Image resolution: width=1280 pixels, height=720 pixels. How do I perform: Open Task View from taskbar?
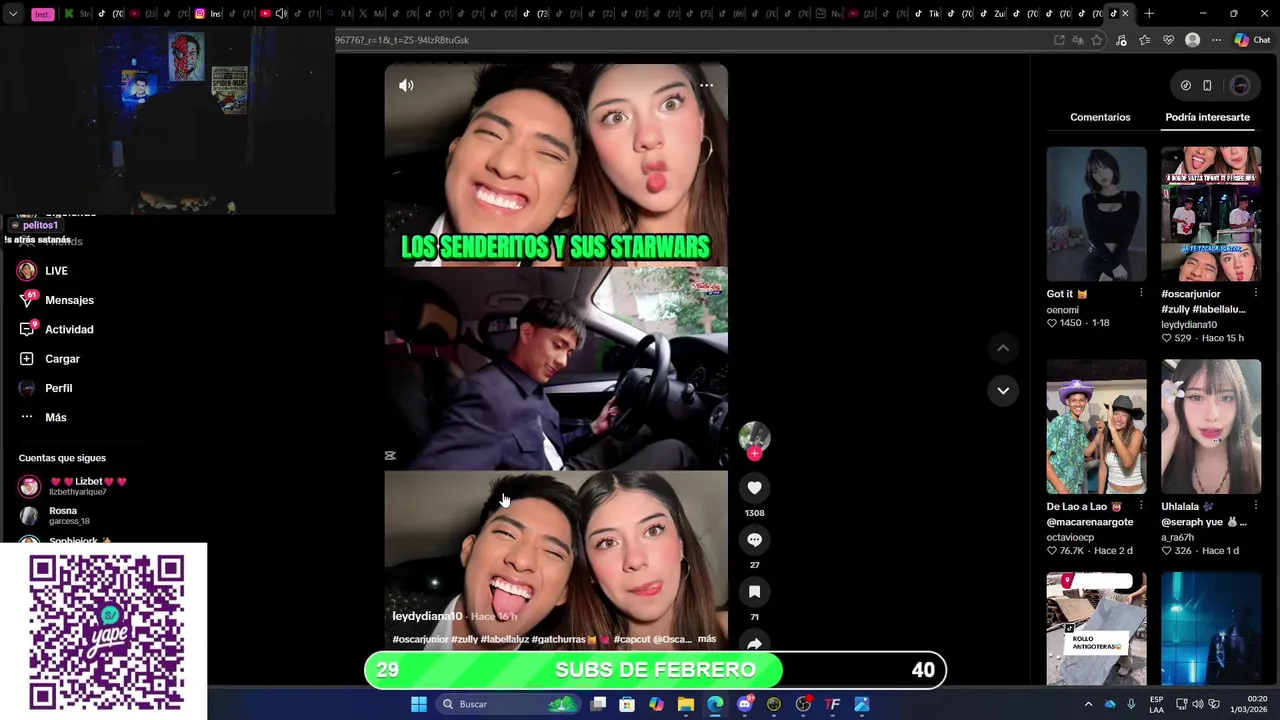coord(598,704)
